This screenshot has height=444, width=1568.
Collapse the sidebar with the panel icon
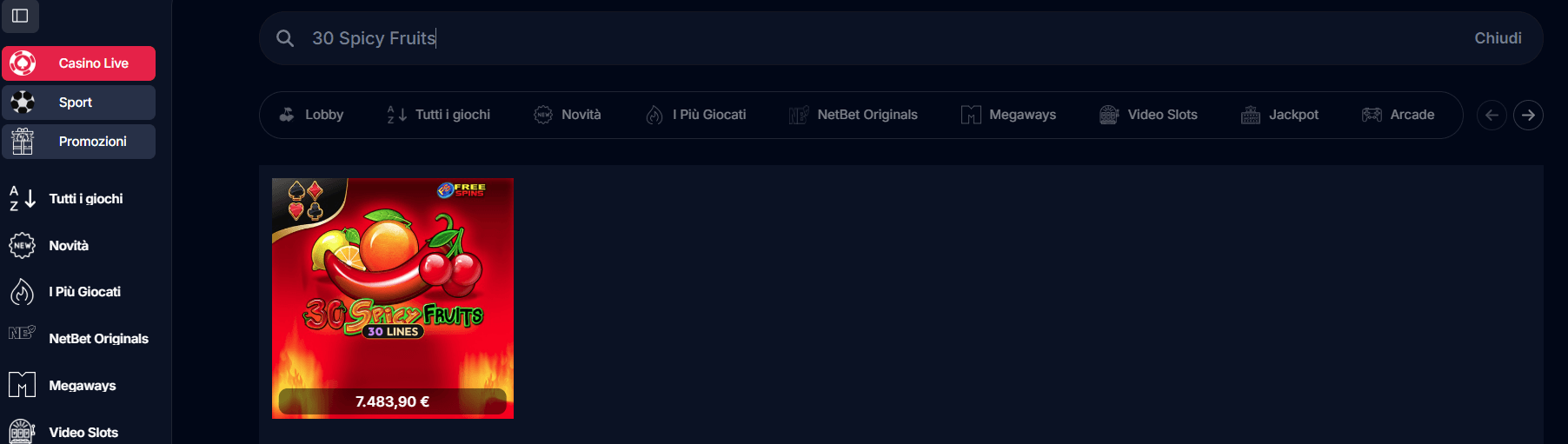point(20,16)
